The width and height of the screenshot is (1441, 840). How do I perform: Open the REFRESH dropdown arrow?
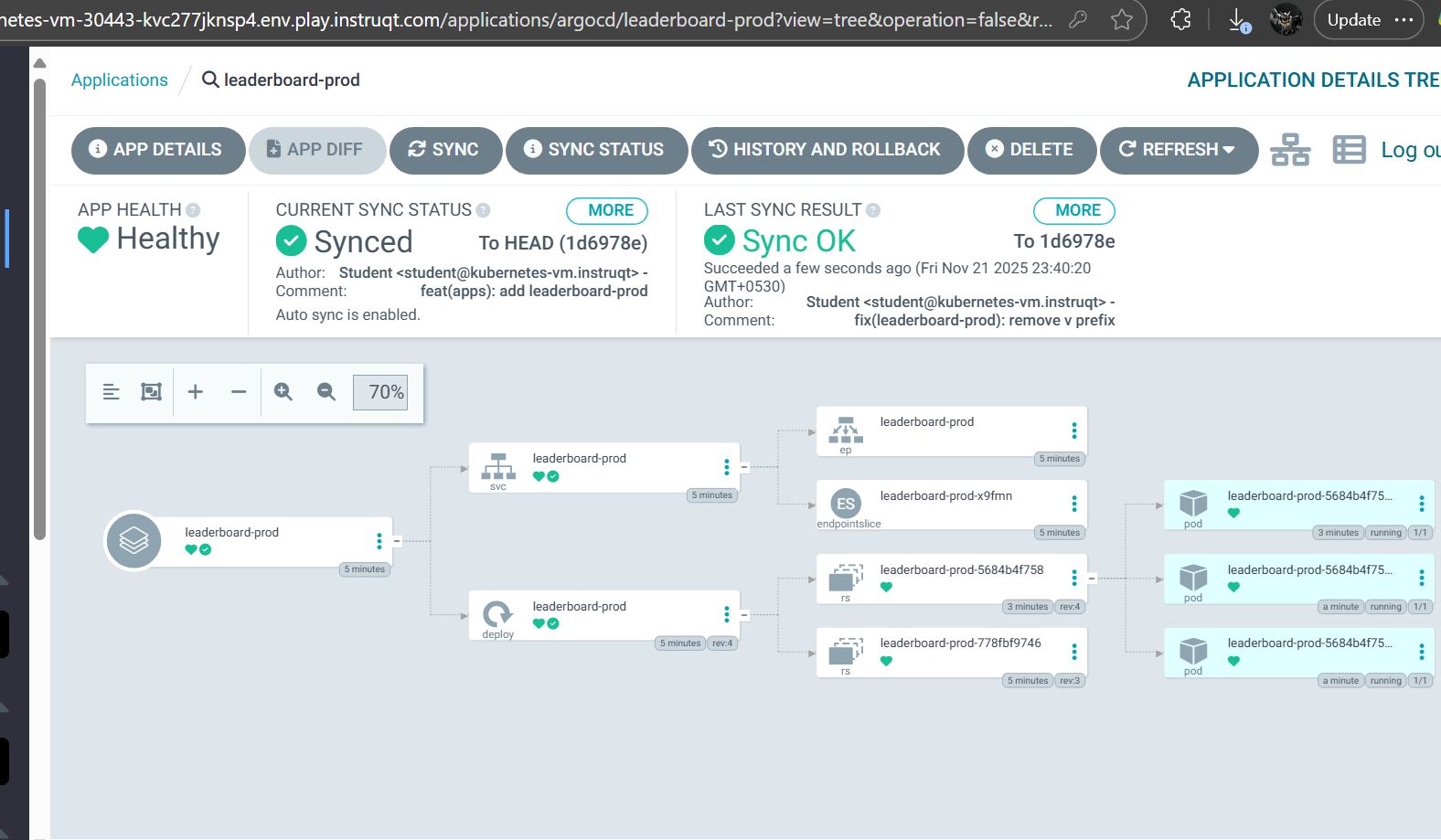pos(1228,150)
